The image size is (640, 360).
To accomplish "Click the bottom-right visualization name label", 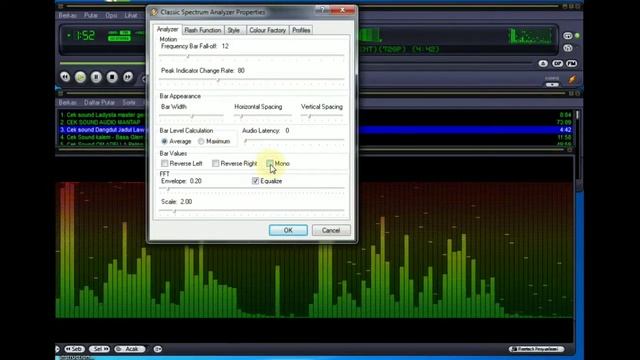I will pyautogui.click(x=536, y=349).
